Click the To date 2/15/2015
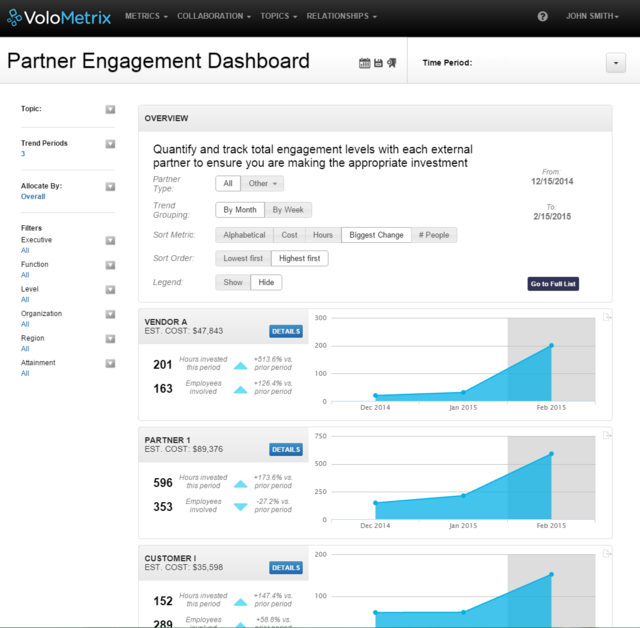Screen dimensions: 640x628 click(552, 217)
